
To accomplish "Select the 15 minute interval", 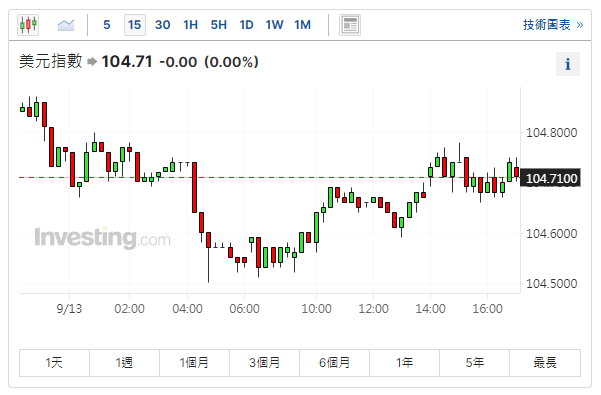I will (135, 25).
